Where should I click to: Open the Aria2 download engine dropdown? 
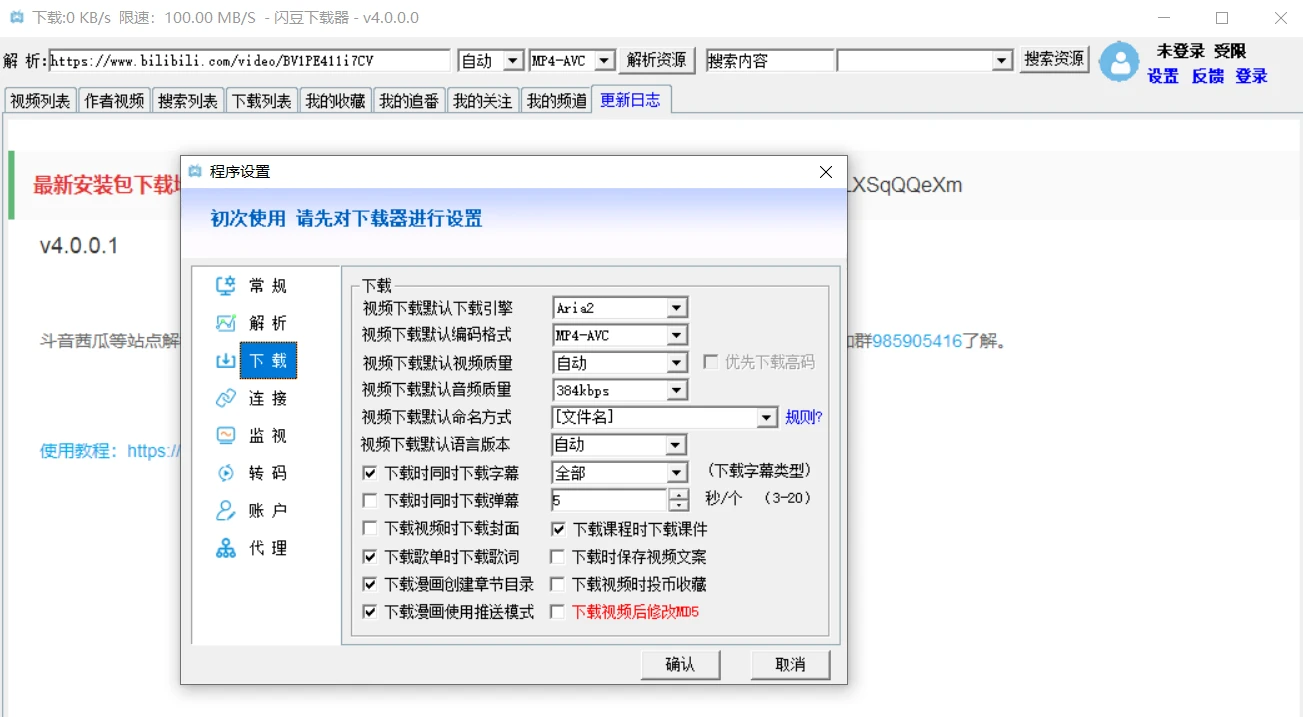click(677, 308)
